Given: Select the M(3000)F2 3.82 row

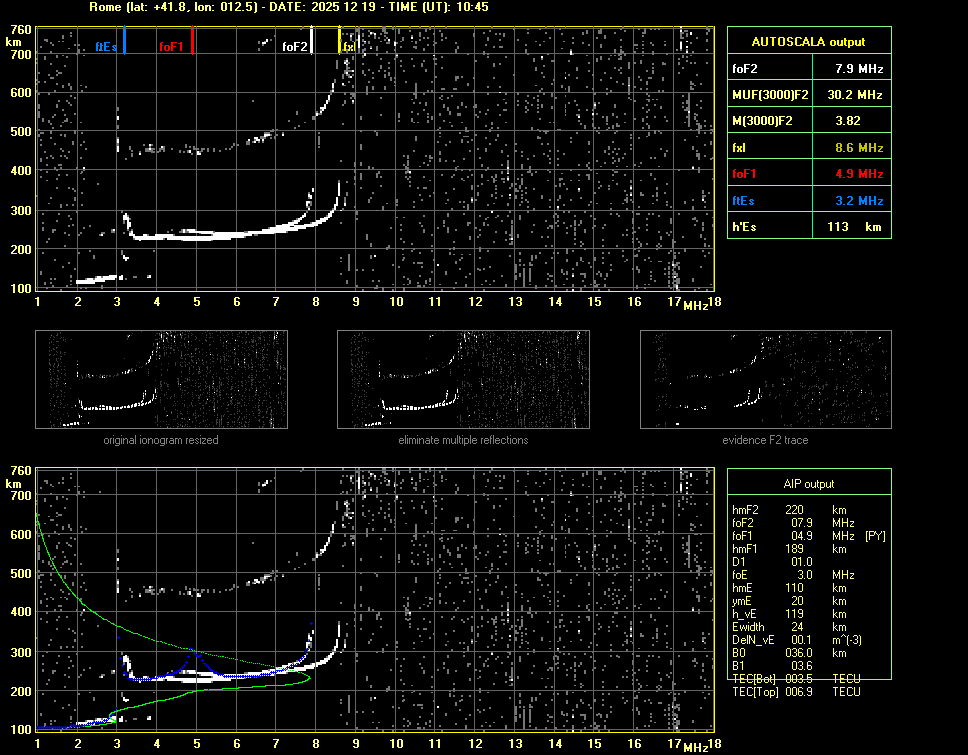Looking at the screenshot, I should (808, 121).
